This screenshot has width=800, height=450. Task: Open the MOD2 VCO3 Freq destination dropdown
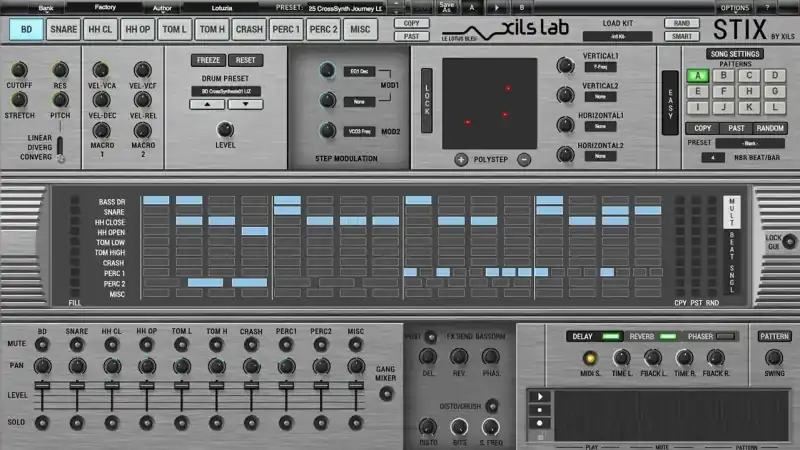[359, 132]
